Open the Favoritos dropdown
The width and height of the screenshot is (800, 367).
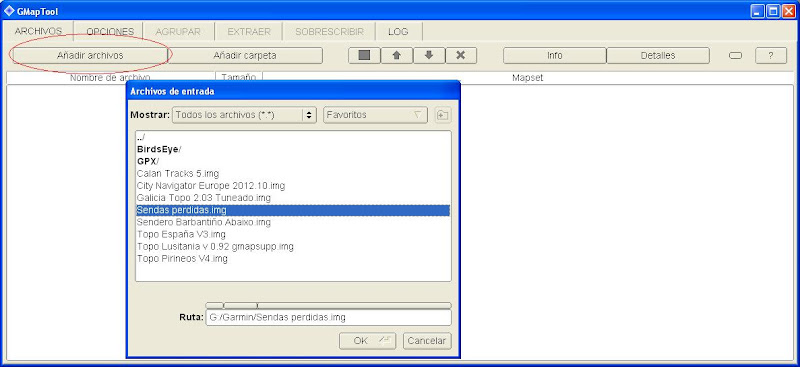(375, 115)
